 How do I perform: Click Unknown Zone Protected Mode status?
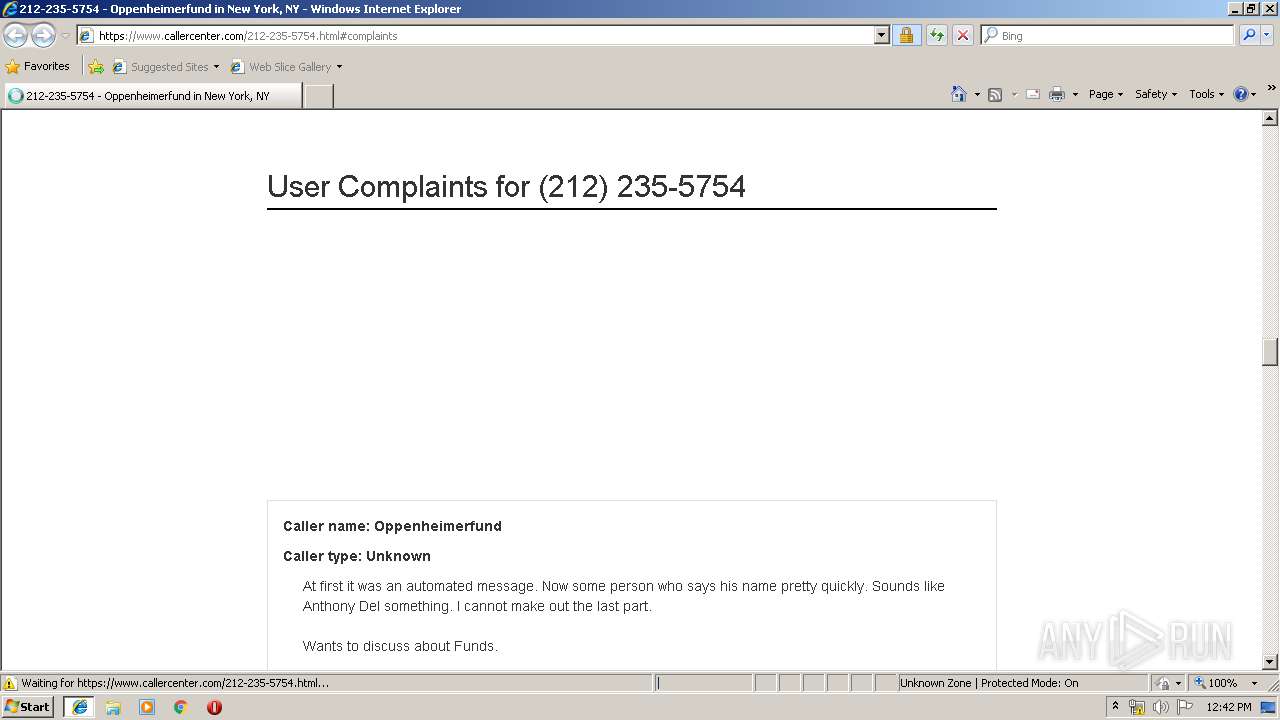(x=989, y=683)
